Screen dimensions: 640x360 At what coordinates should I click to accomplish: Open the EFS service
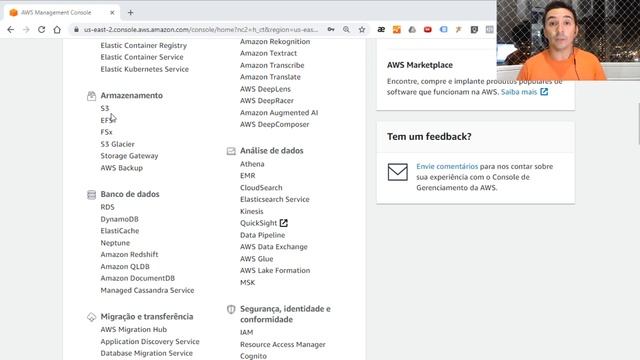108,120
